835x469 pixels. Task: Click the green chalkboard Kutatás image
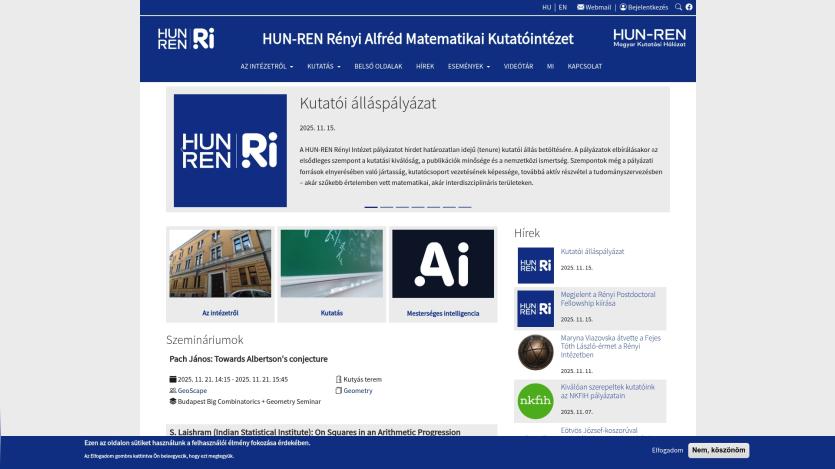tap(331, 264)
